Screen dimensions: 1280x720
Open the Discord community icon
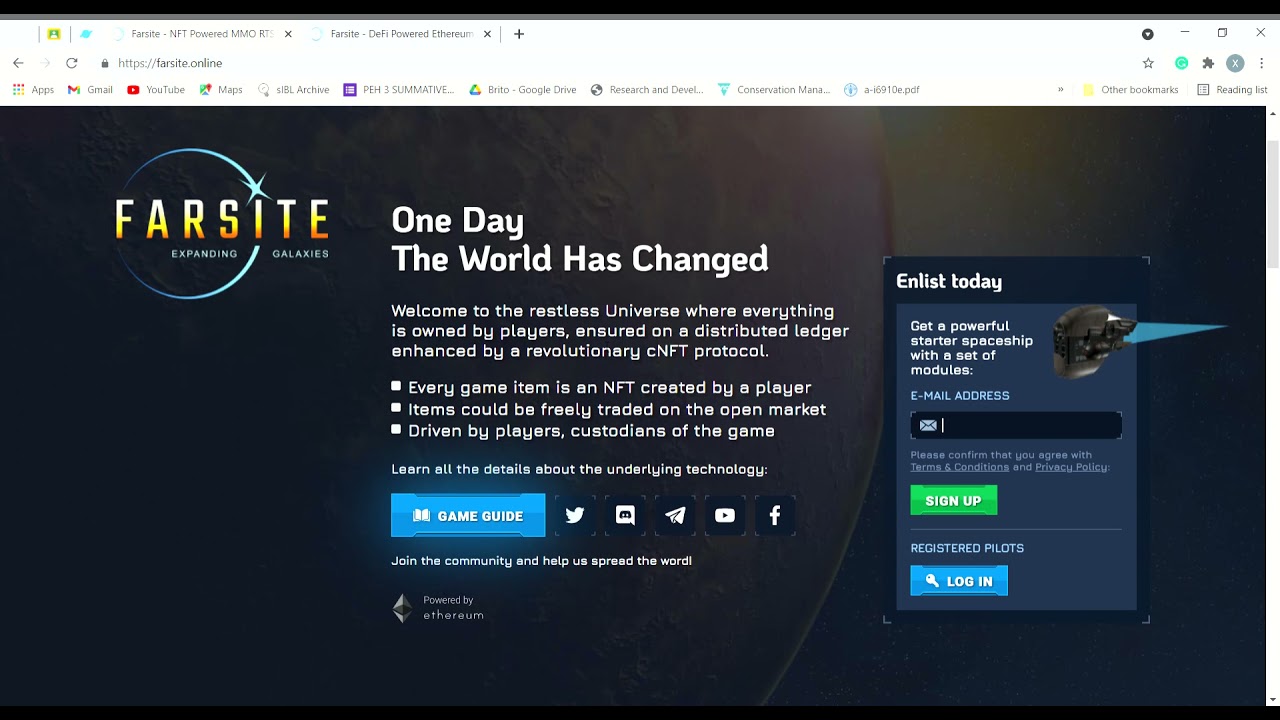pos(625,516)
